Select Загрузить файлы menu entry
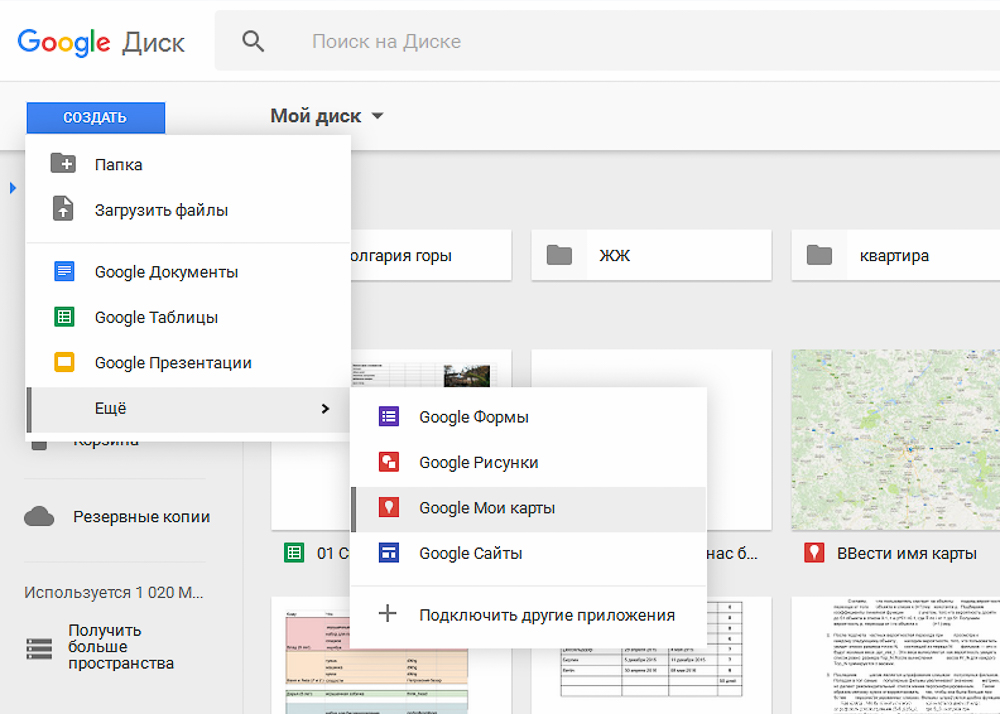1000x714 pixels. coord(188,210)
